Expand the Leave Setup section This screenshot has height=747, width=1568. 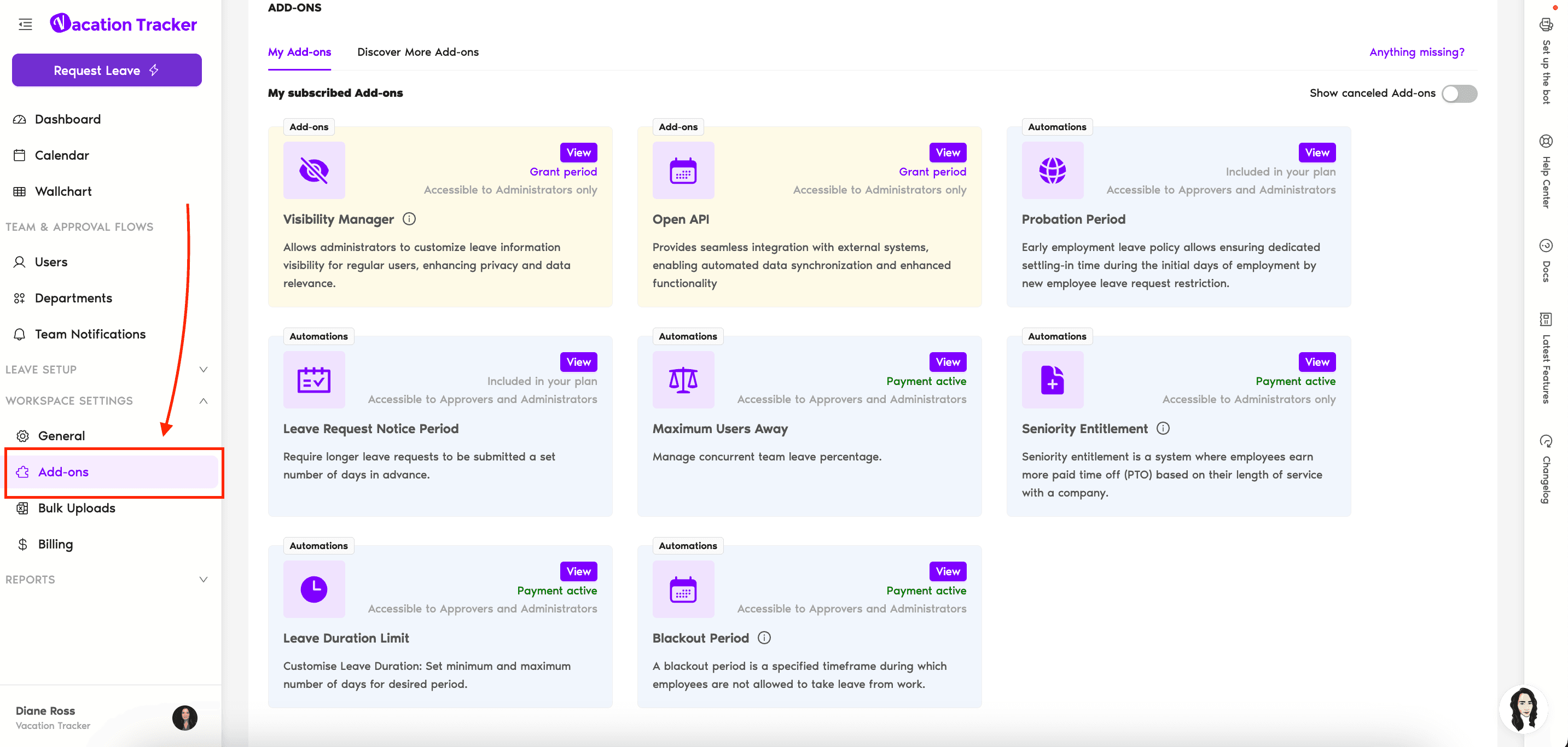click(x=204, y=369)
